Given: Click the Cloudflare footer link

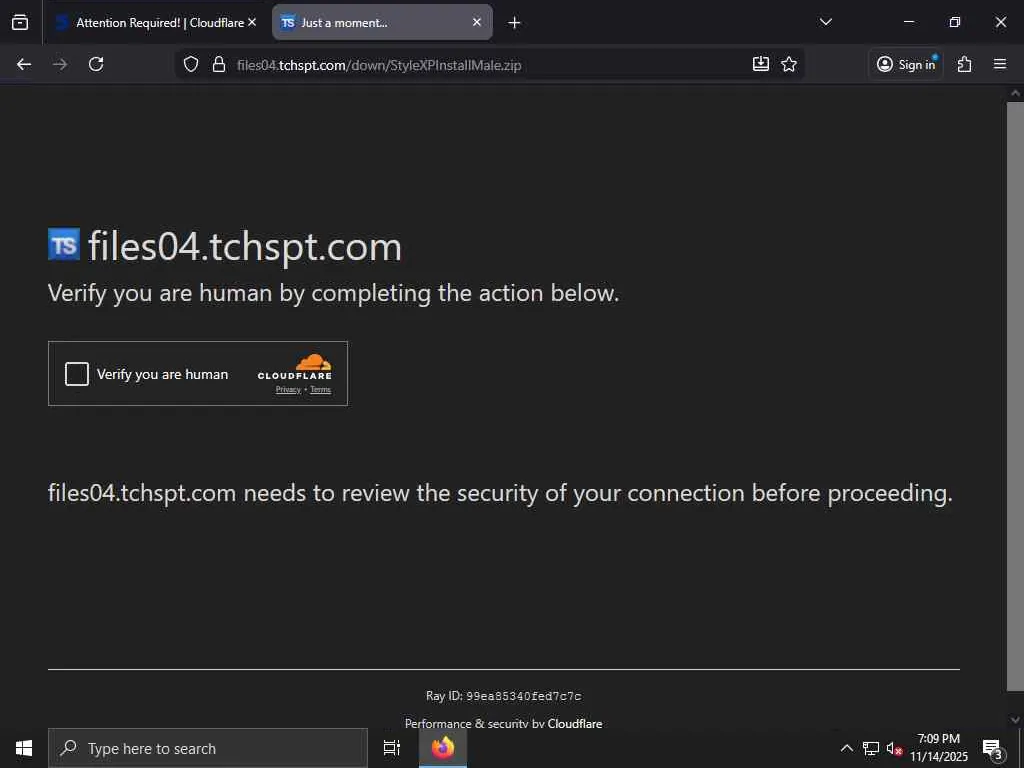Looking at the screenshot, I should point(575,723).
